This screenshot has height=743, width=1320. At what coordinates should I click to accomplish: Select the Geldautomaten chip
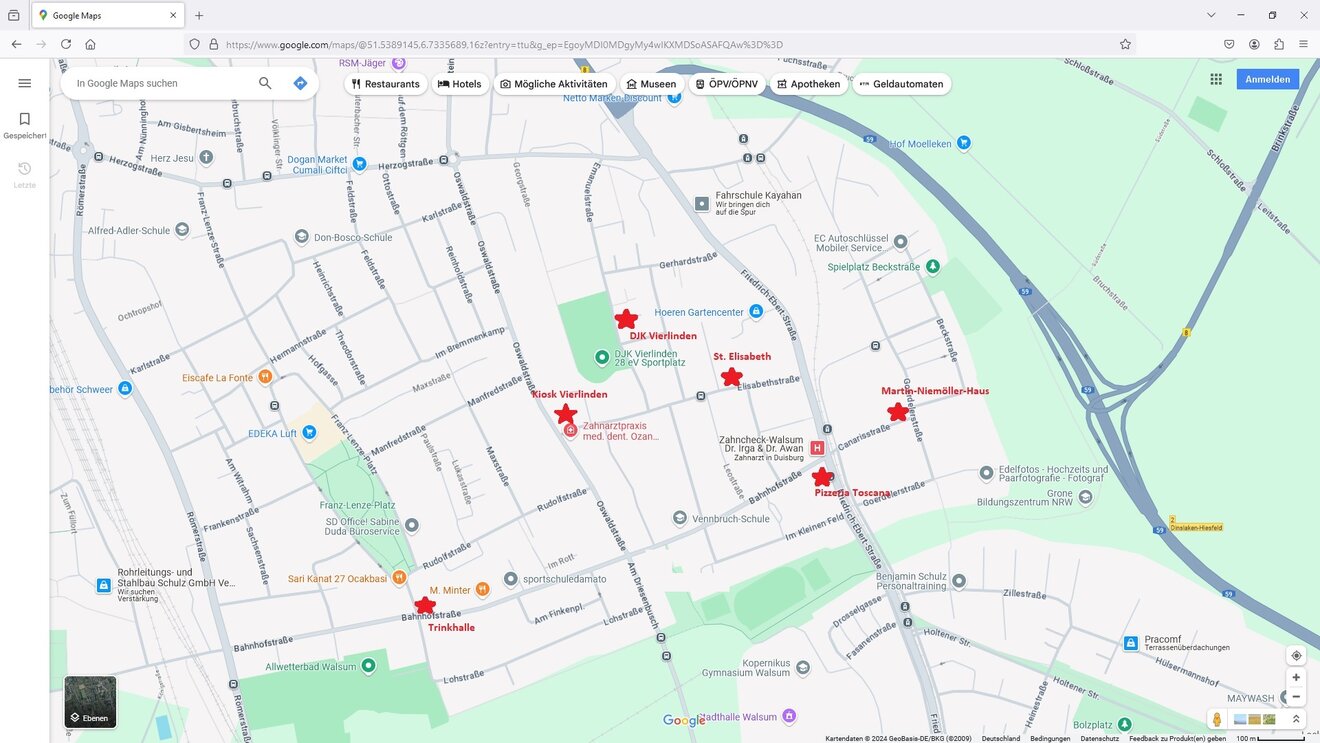pos(901,84)
